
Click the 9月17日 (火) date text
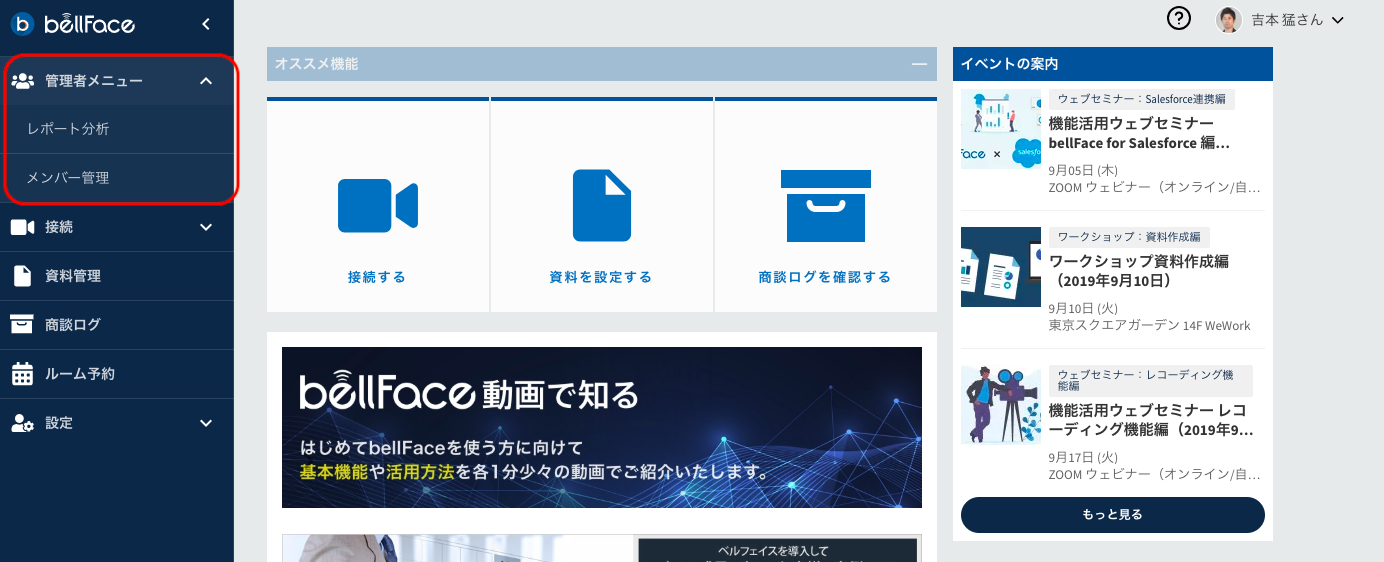pyautogui.click(x=1083, y=457)
